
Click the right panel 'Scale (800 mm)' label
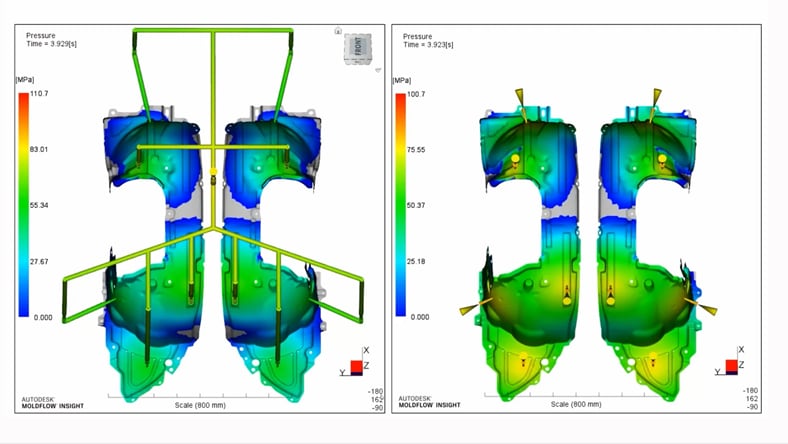click(576, 404)
